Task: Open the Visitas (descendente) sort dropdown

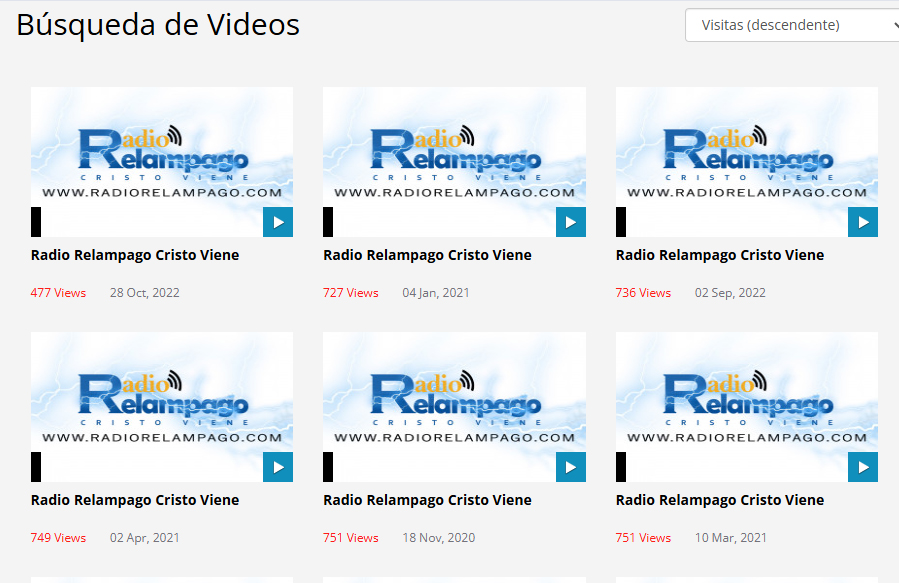Action: tap(790, 25)
